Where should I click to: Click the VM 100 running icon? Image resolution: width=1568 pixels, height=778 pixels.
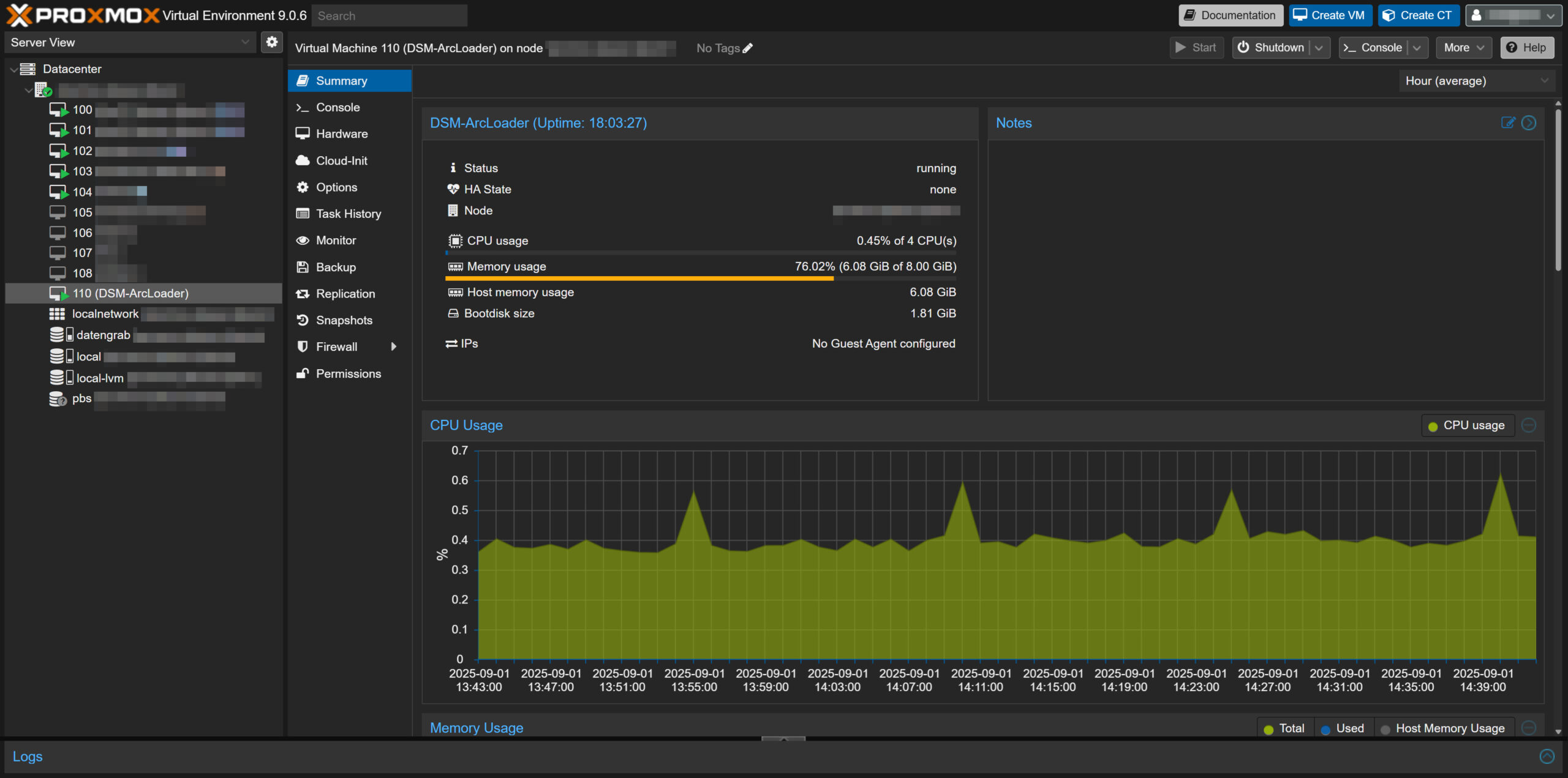point(58,110)
